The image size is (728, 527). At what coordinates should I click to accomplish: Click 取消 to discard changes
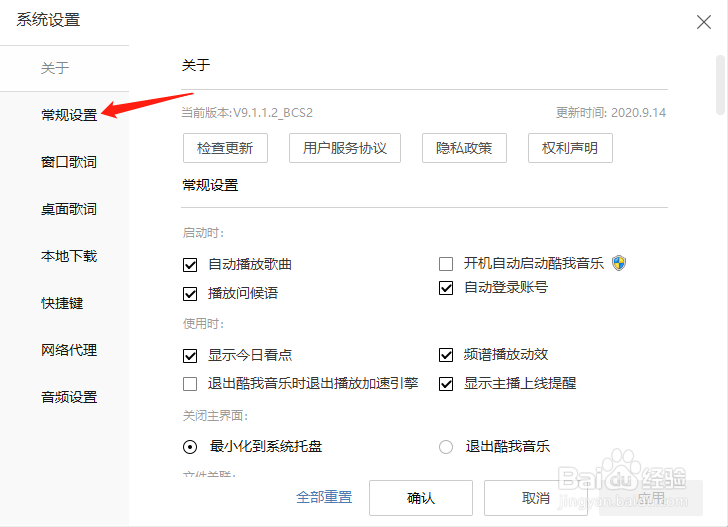536,498
